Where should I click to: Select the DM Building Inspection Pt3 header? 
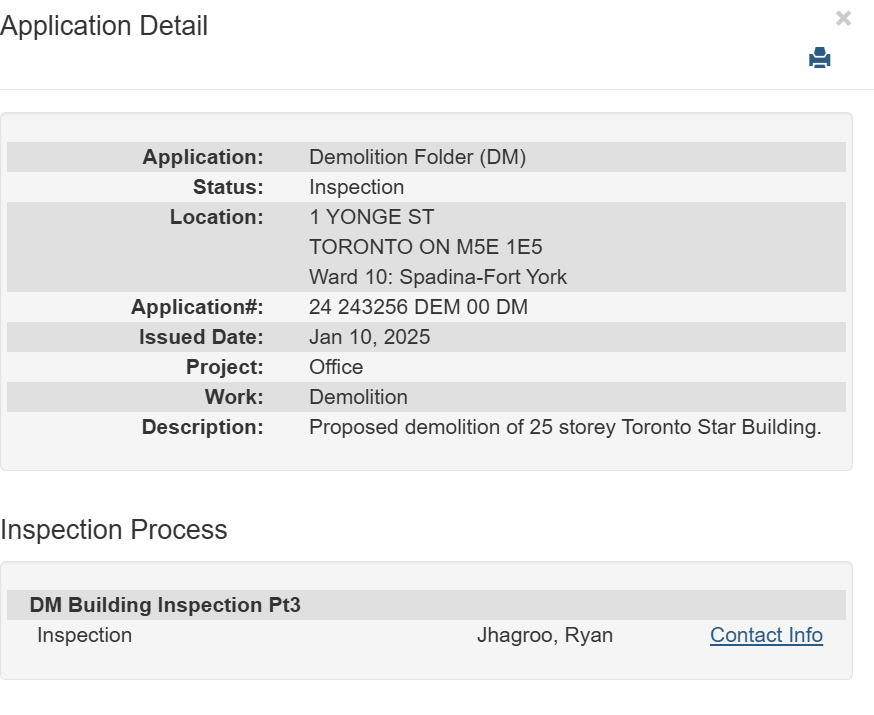(165, 605)
